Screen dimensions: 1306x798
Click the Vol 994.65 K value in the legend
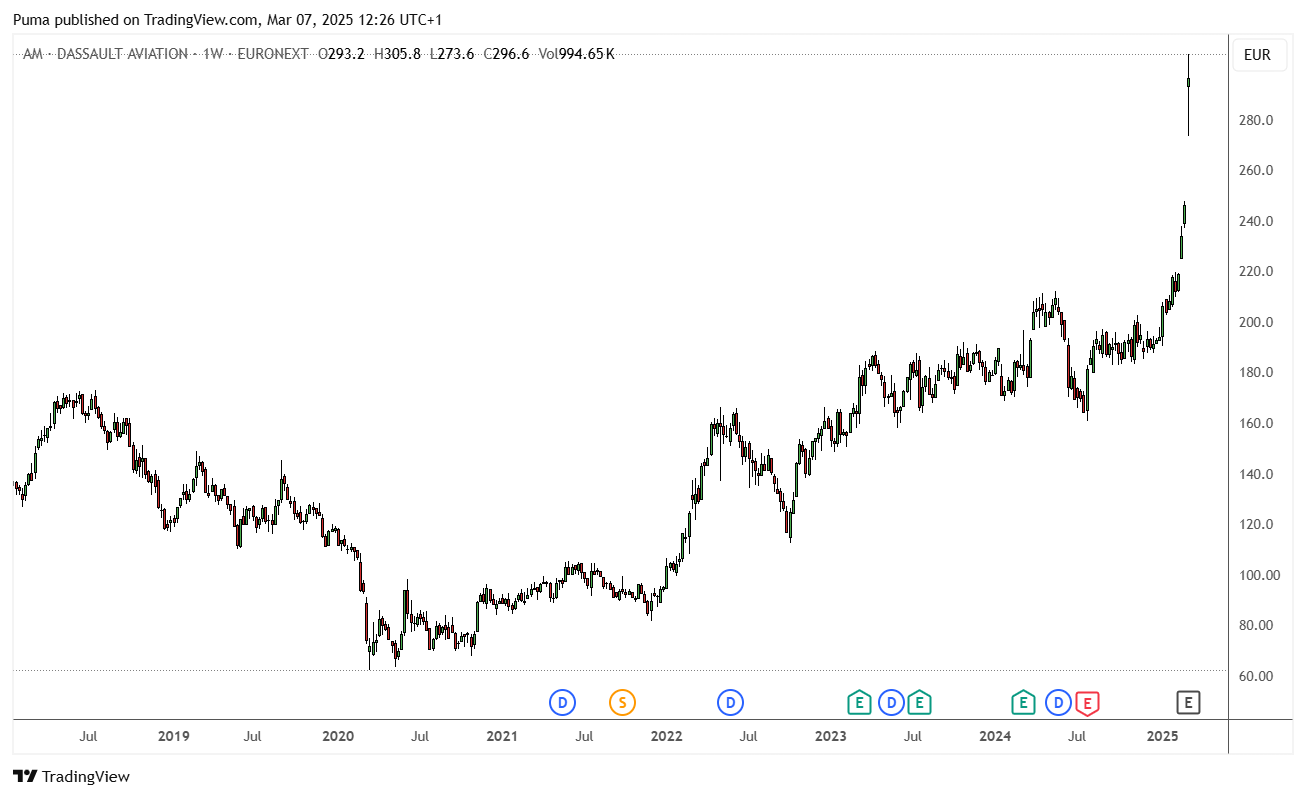pyautogui.click(x=577, y=54)
